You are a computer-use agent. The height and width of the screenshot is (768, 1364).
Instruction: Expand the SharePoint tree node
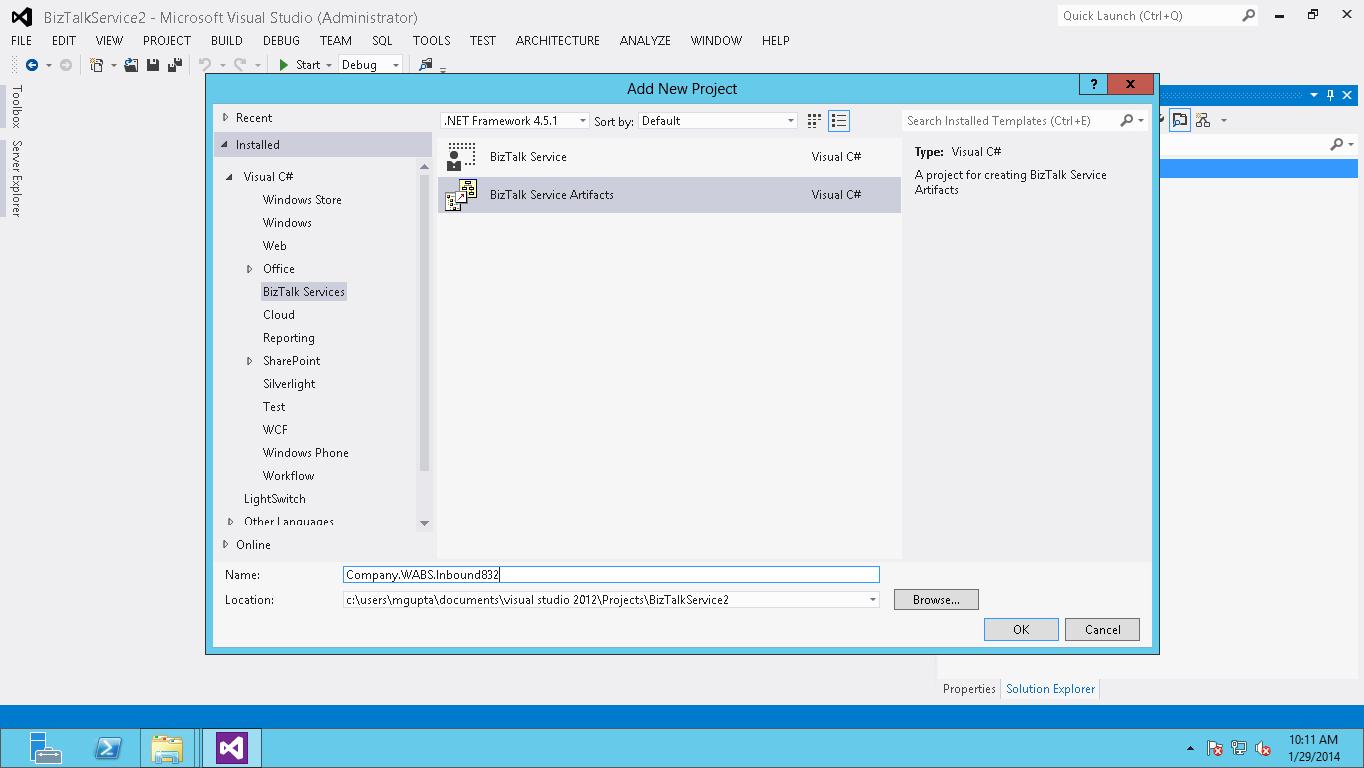250,361
